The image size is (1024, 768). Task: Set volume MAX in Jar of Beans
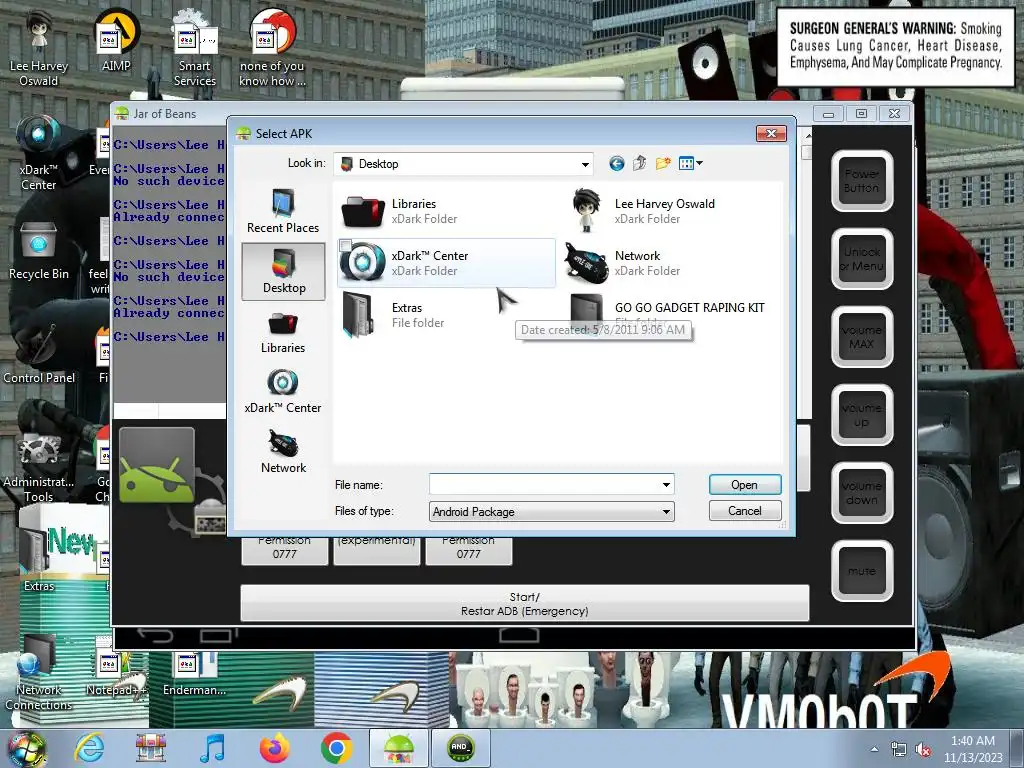tap(861, 337)
